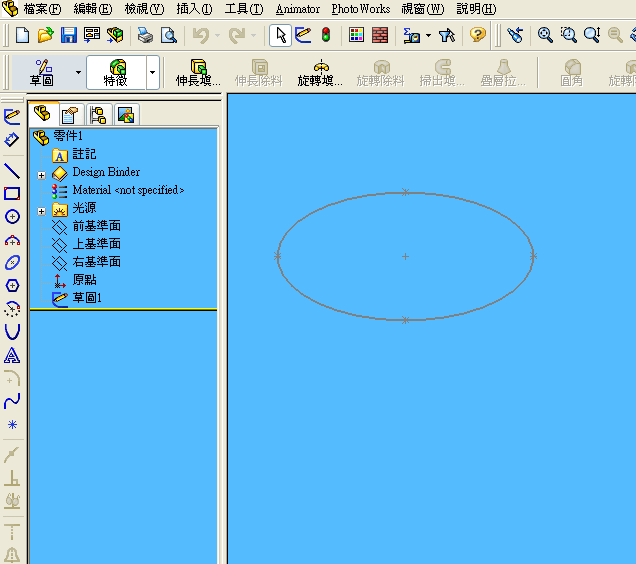Open the Animator menu
The width and height of the screenshot is (636, 564).
(298, 9)
